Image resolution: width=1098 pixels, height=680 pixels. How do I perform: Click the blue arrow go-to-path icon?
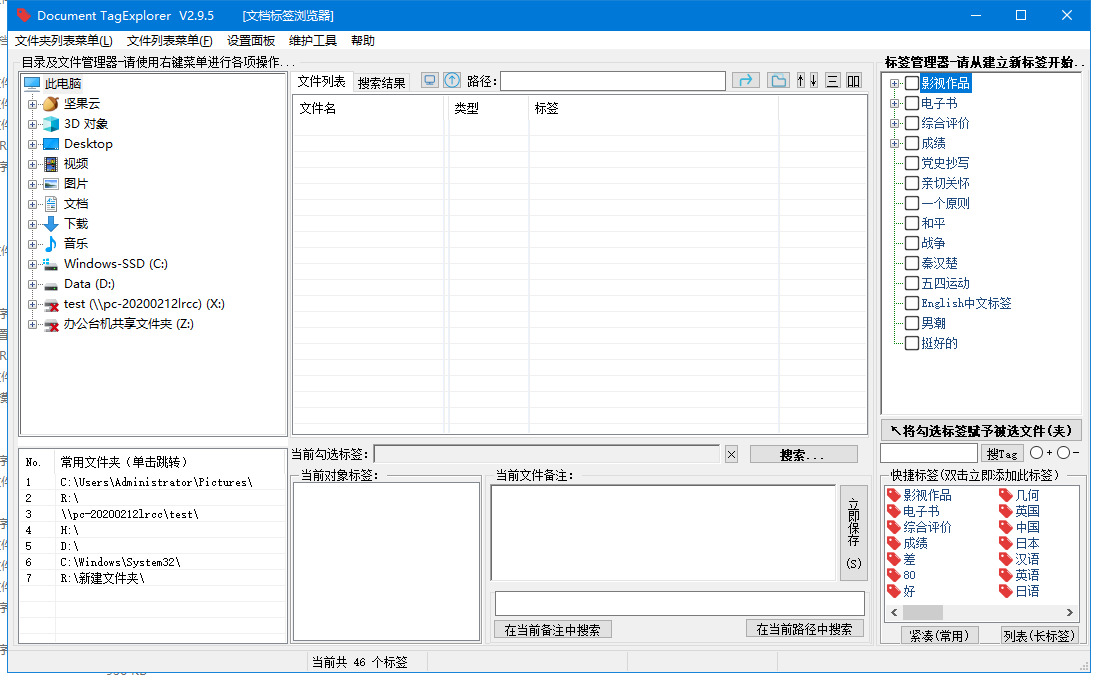[745, 81]
